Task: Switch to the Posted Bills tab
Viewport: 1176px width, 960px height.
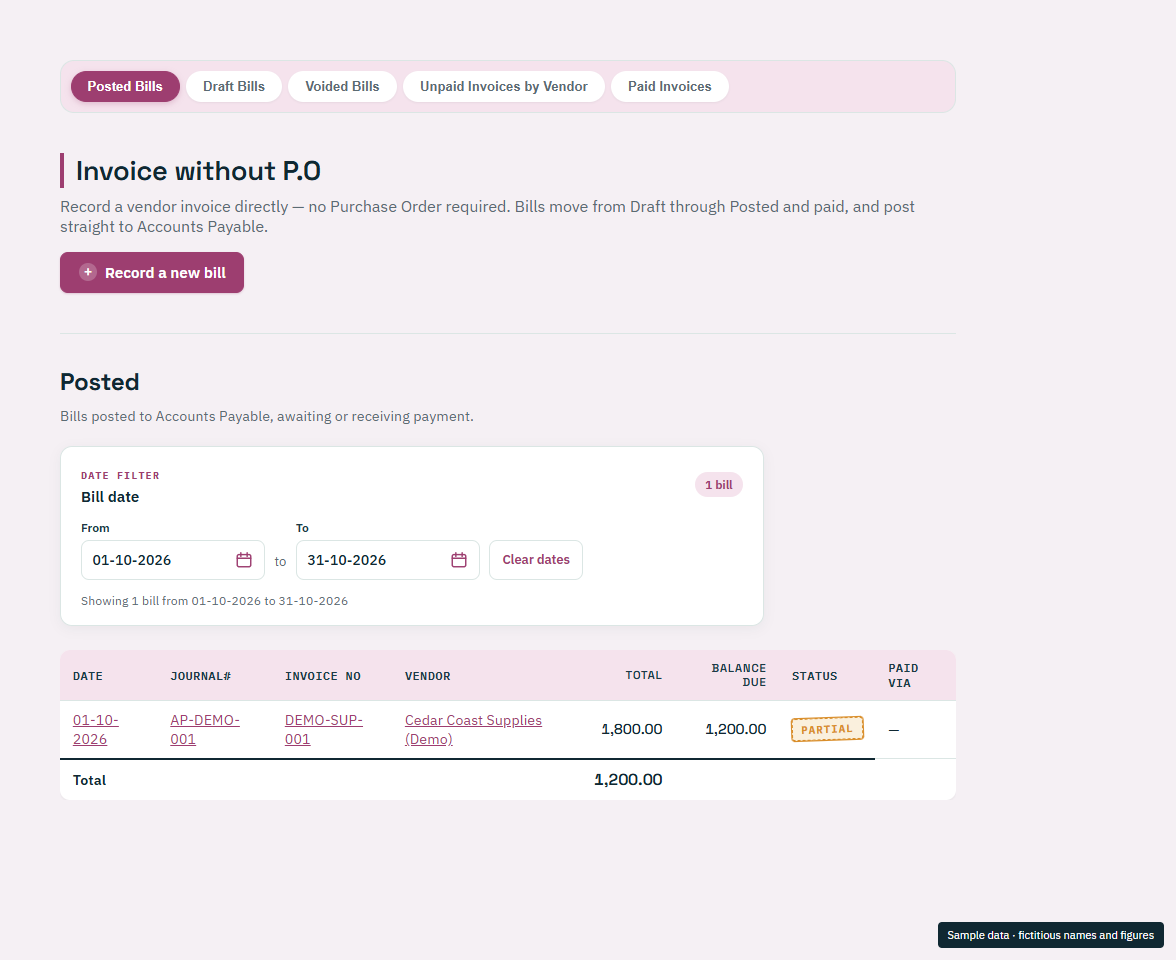Action: 125,86
